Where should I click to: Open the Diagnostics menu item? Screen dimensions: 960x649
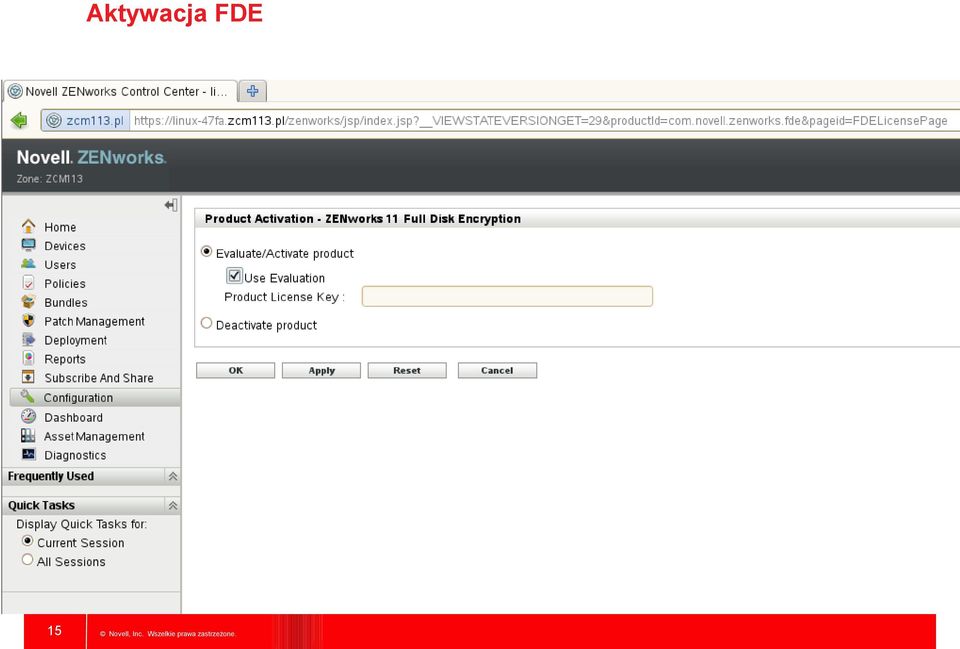[75, 456]
